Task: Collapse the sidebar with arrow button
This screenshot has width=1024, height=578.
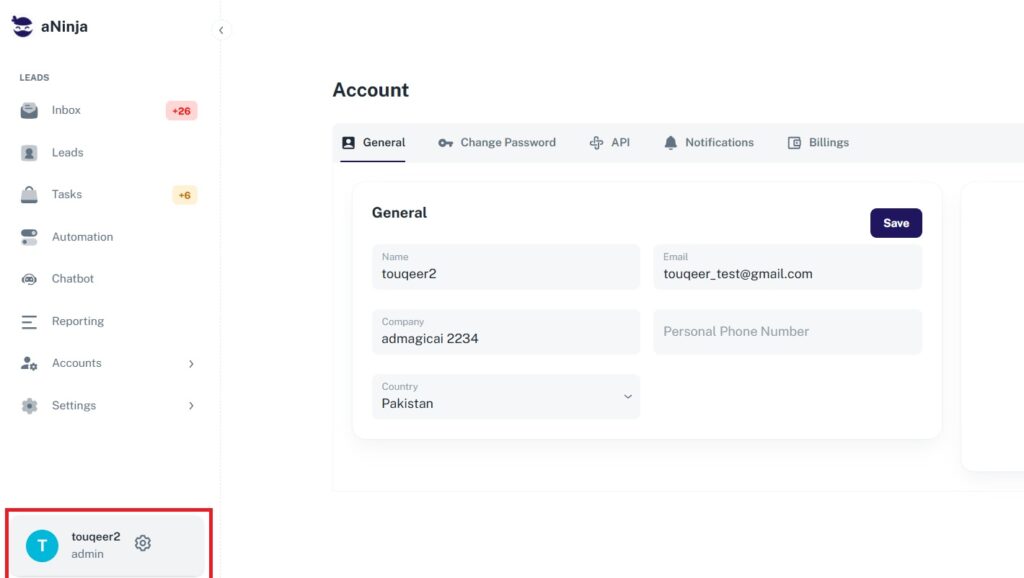Action: pyautogui.click(x=221, y=30)
